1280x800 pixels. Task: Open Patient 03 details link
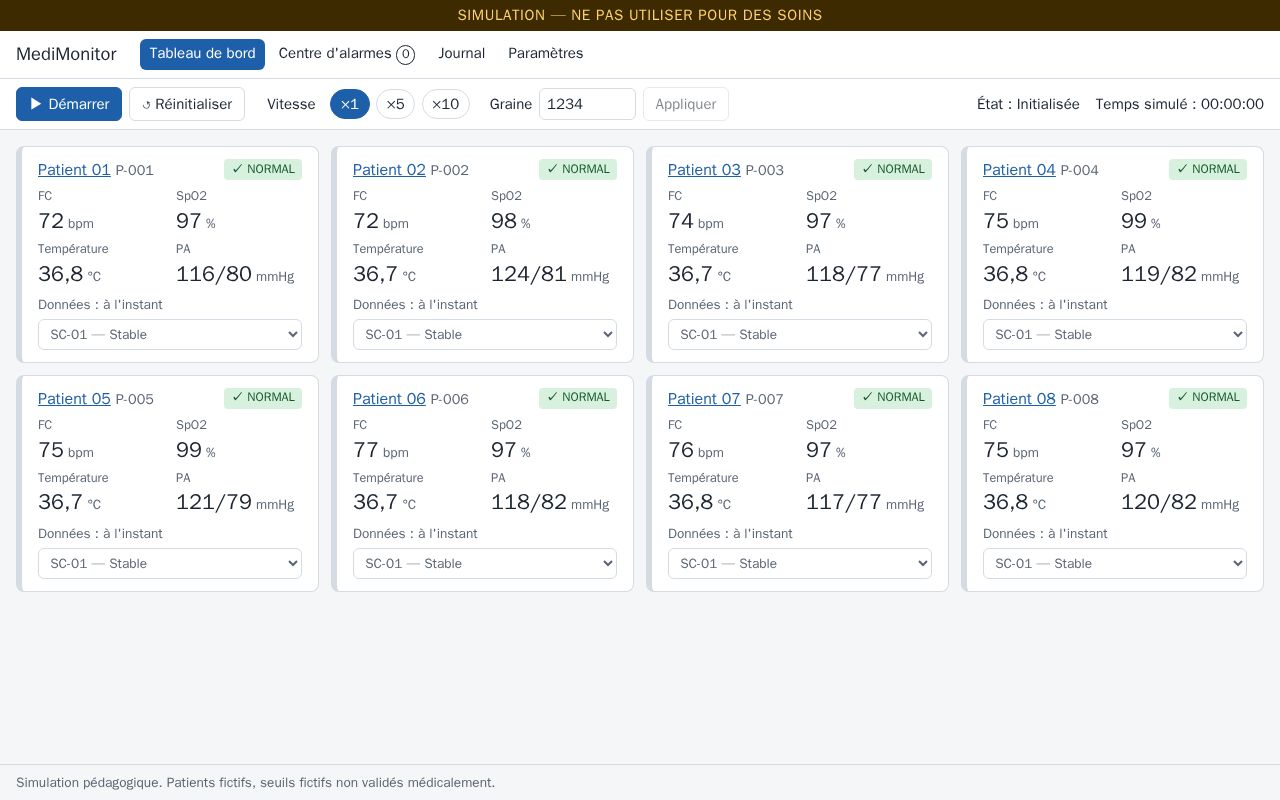704,170
